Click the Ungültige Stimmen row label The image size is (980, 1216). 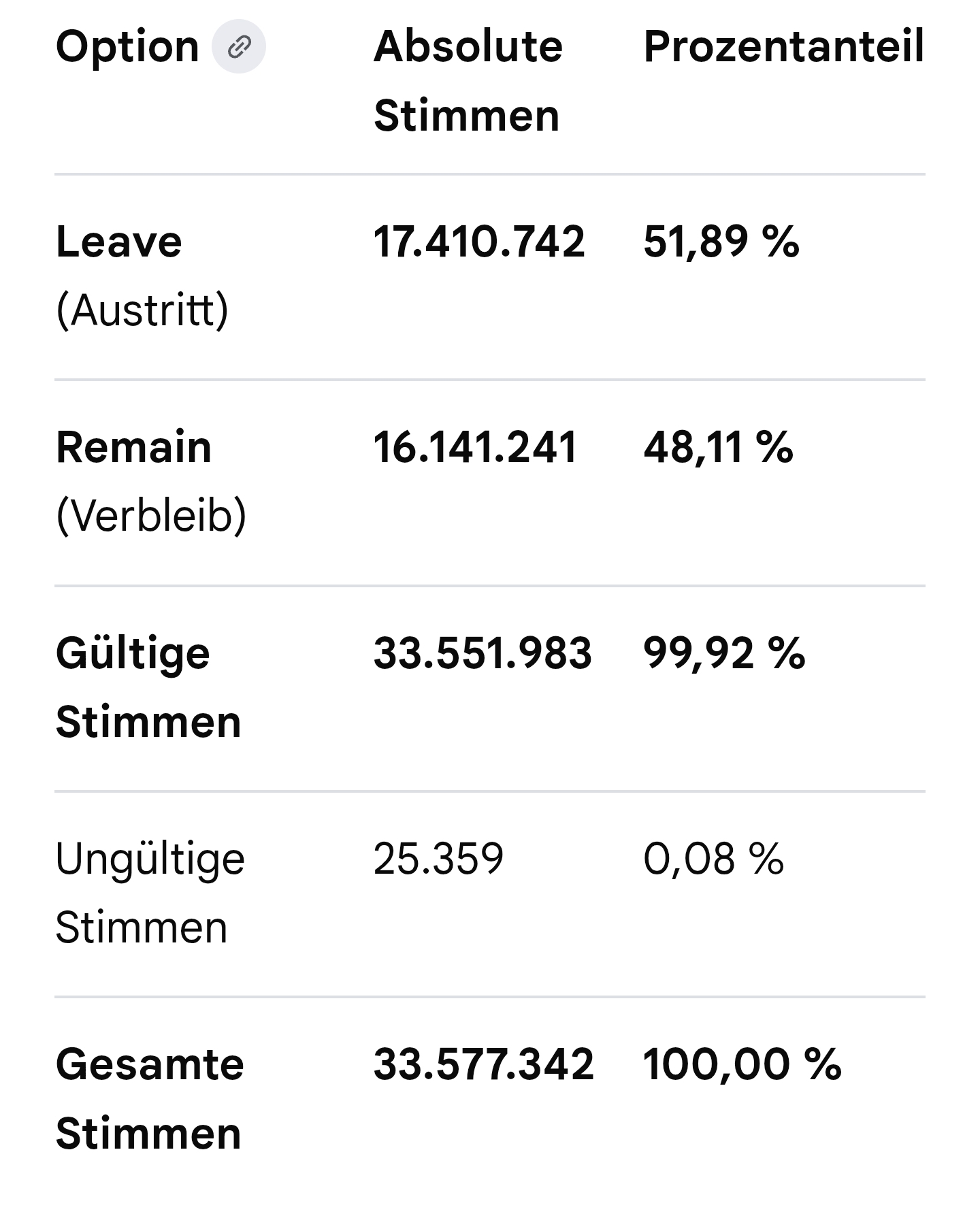point(150,893)
